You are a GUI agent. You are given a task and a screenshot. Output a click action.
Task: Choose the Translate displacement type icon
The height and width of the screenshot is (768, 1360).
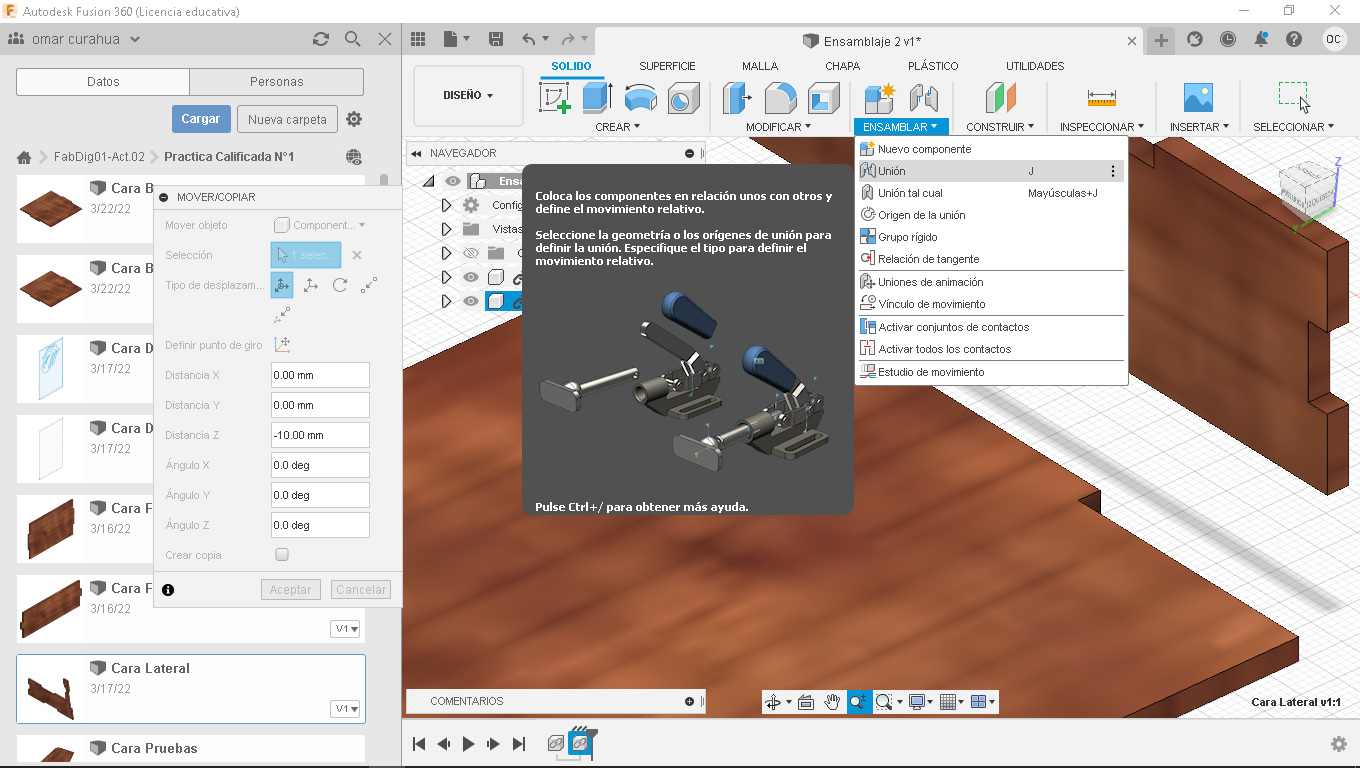(311, 285)
